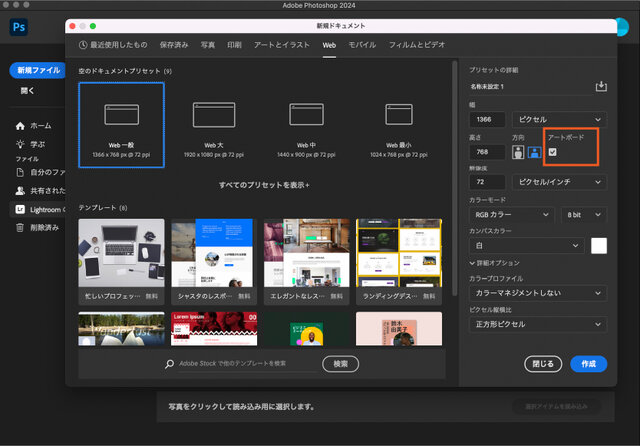Switch to the 最近使用したもの tab
Screen dimensions: 640x446
(113, 45)
